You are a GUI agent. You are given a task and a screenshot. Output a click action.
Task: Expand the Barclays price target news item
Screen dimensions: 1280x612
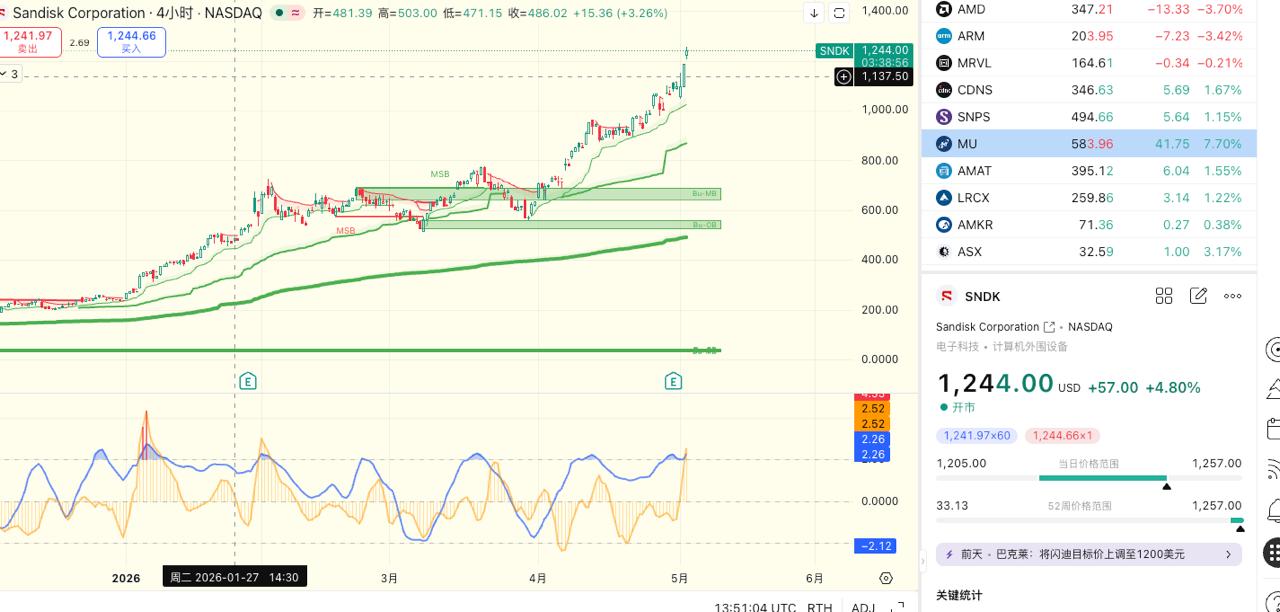[x=1089, y=554]
